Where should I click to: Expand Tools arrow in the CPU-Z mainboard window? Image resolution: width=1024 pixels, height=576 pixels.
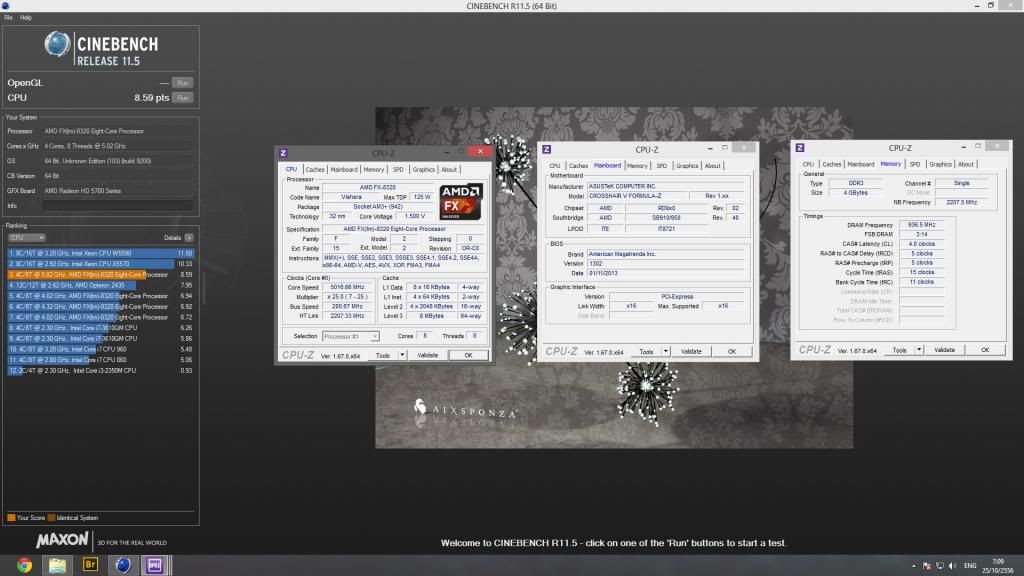[665, 351]
